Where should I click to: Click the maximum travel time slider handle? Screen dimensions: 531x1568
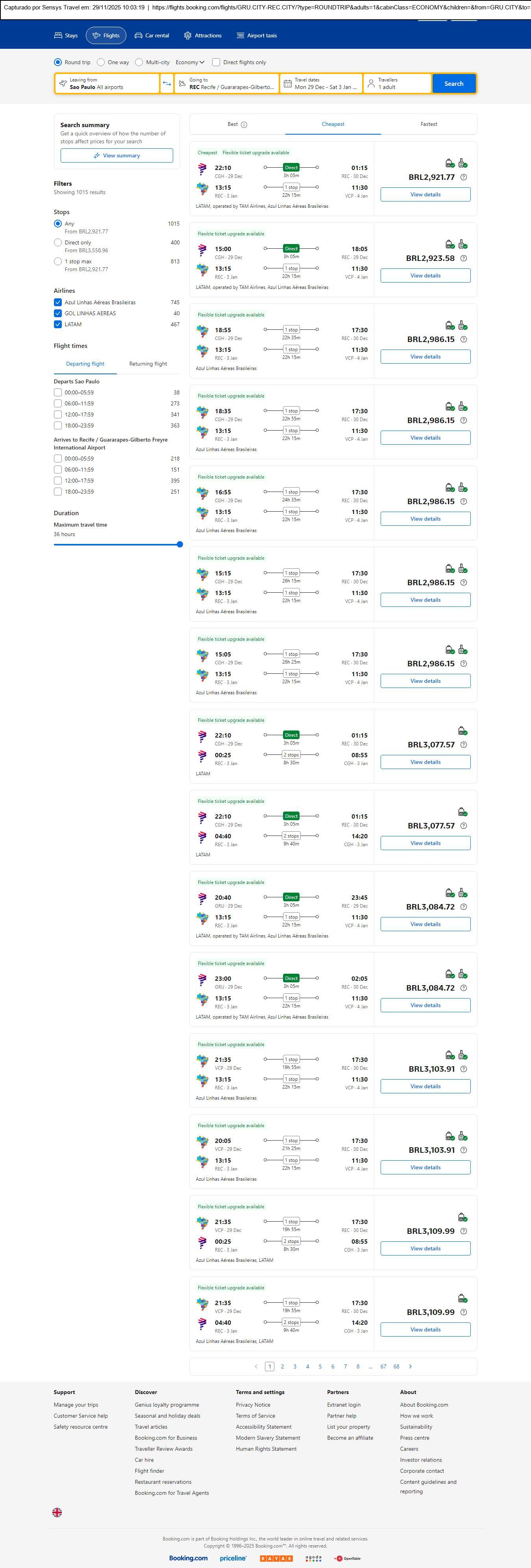(179, 544)
